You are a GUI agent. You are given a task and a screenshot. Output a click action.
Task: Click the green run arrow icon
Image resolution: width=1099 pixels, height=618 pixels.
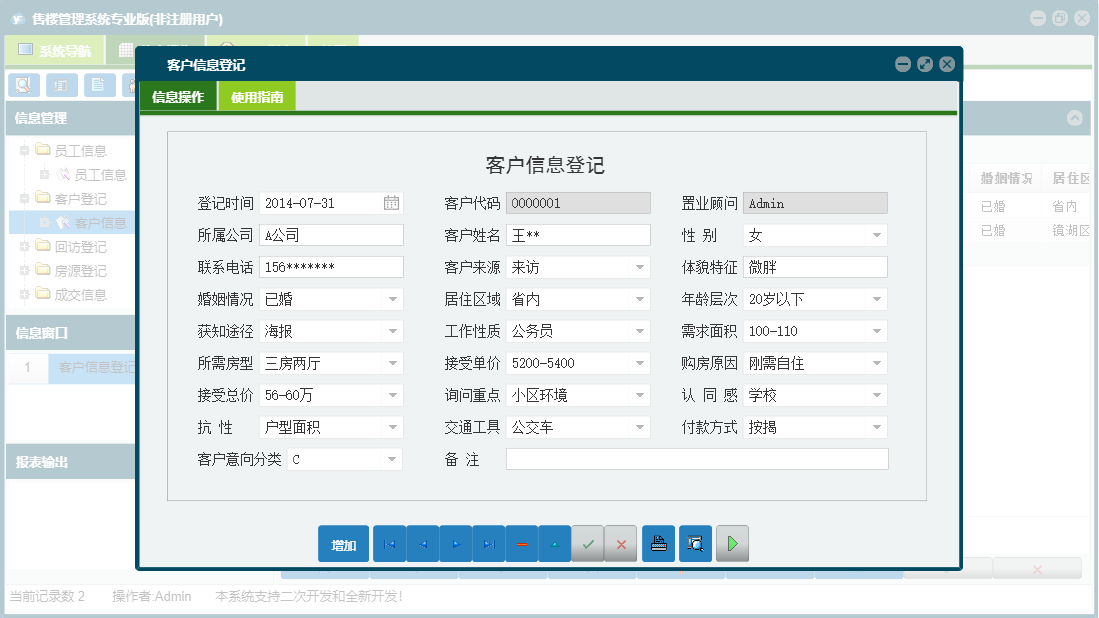(x=732, y=543)
